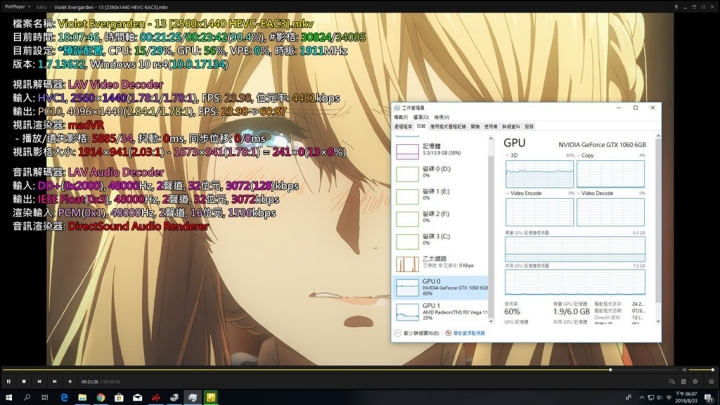This screenshot has height=405, width=720.
Task: Pause playback in PotPlayer
Action: click(8, 381)
